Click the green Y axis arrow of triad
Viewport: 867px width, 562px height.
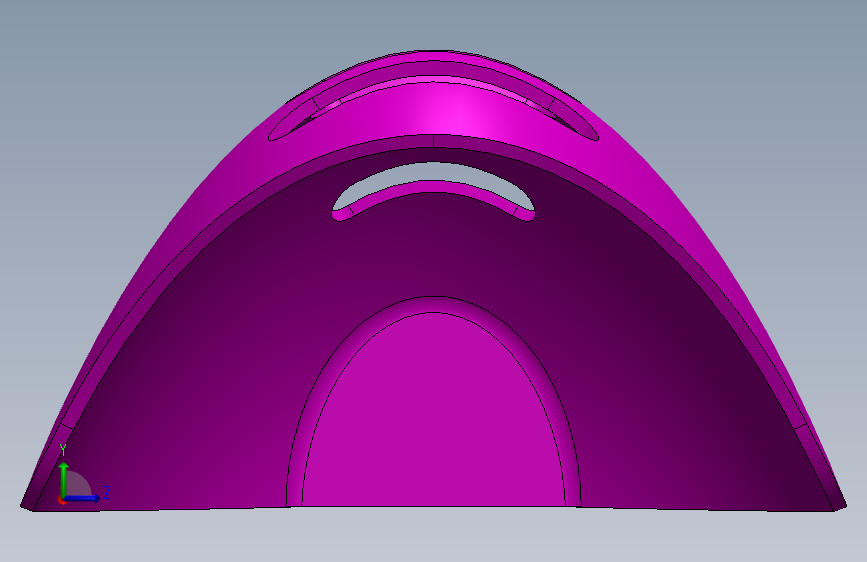(64, 479)
